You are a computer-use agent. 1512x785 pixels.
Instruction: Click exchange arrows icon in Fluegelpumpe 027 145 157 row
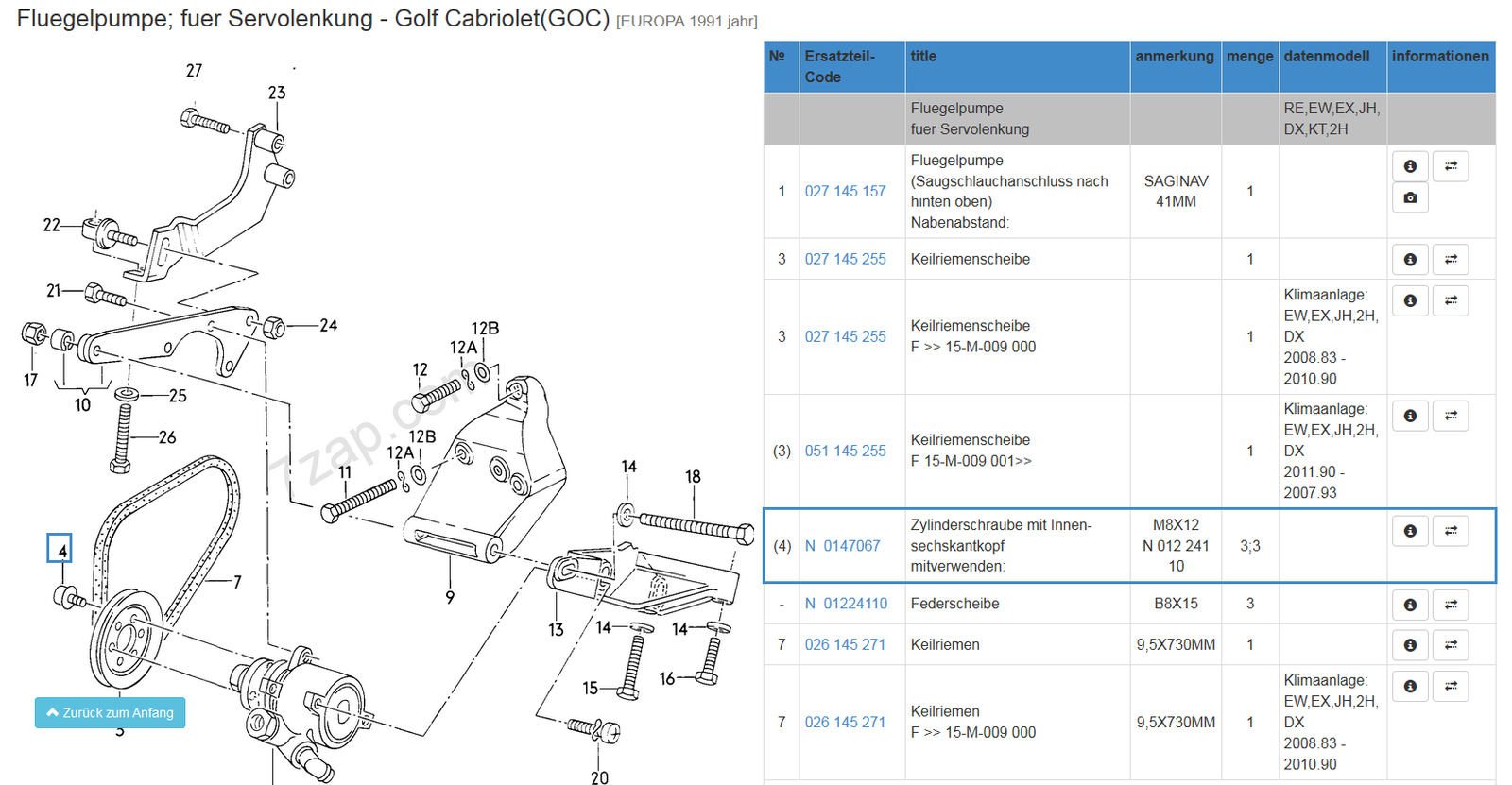tap(1451, 166)
